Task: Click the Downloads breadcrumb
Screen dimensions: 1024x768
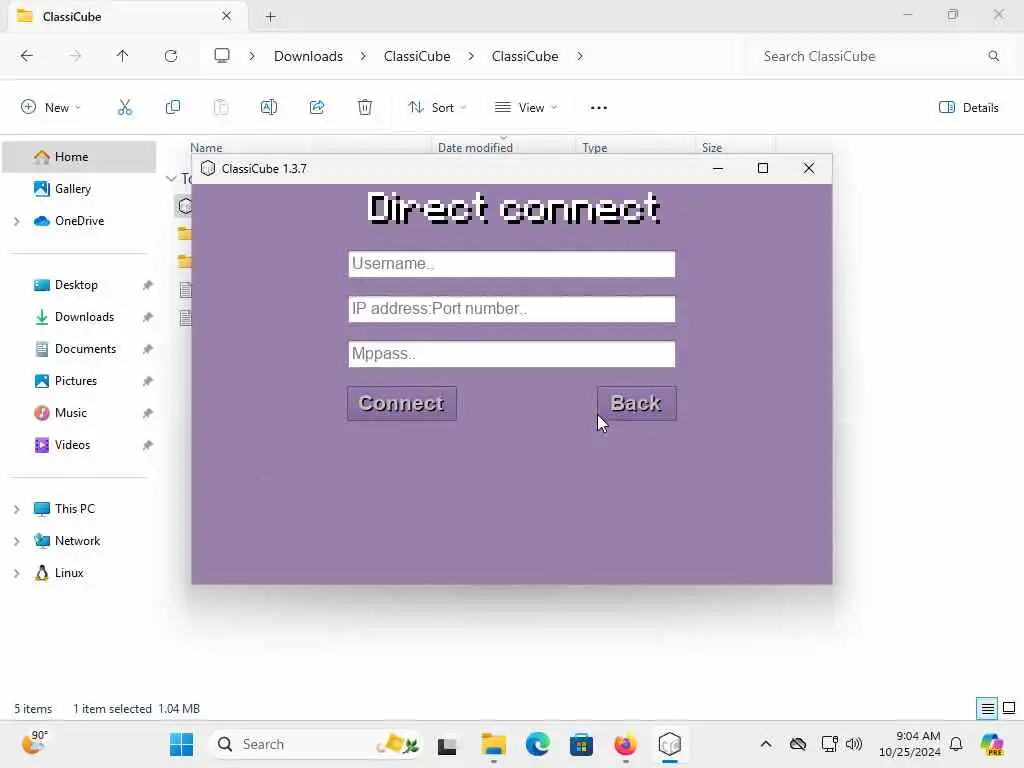Action: [x=308, y=56]
